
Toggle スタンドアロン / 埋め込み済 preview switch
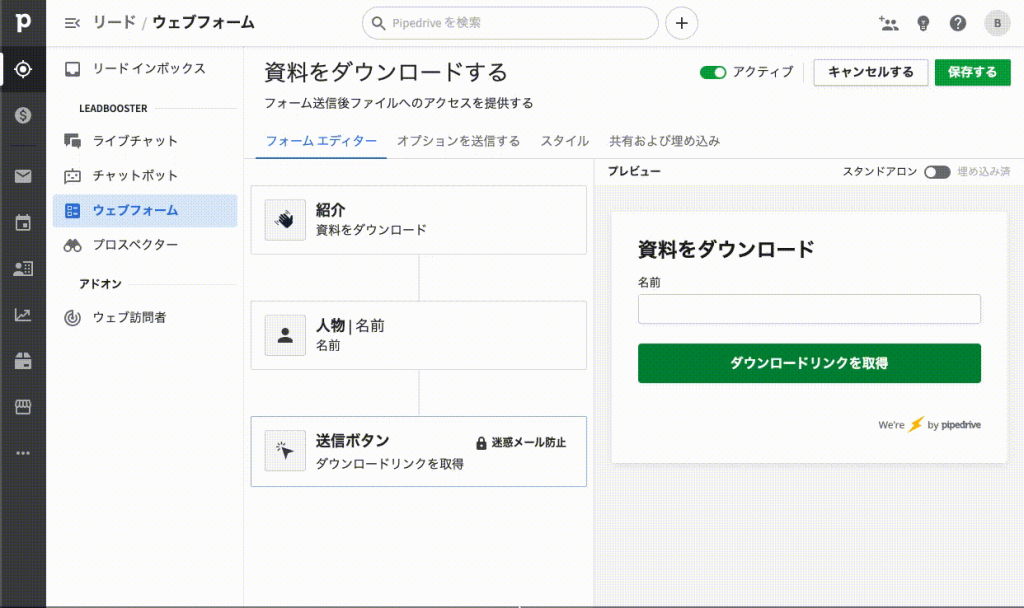[x=937, y=172]
